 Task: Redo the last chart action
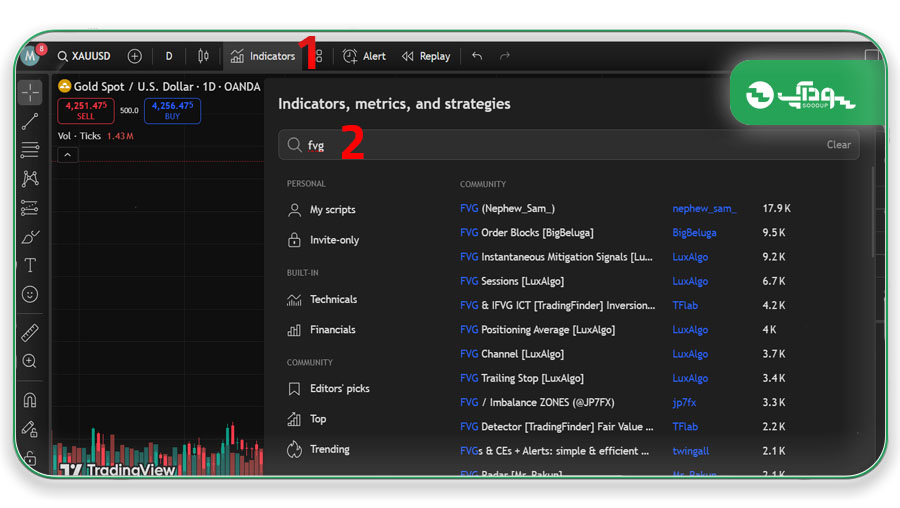(505, 56)
